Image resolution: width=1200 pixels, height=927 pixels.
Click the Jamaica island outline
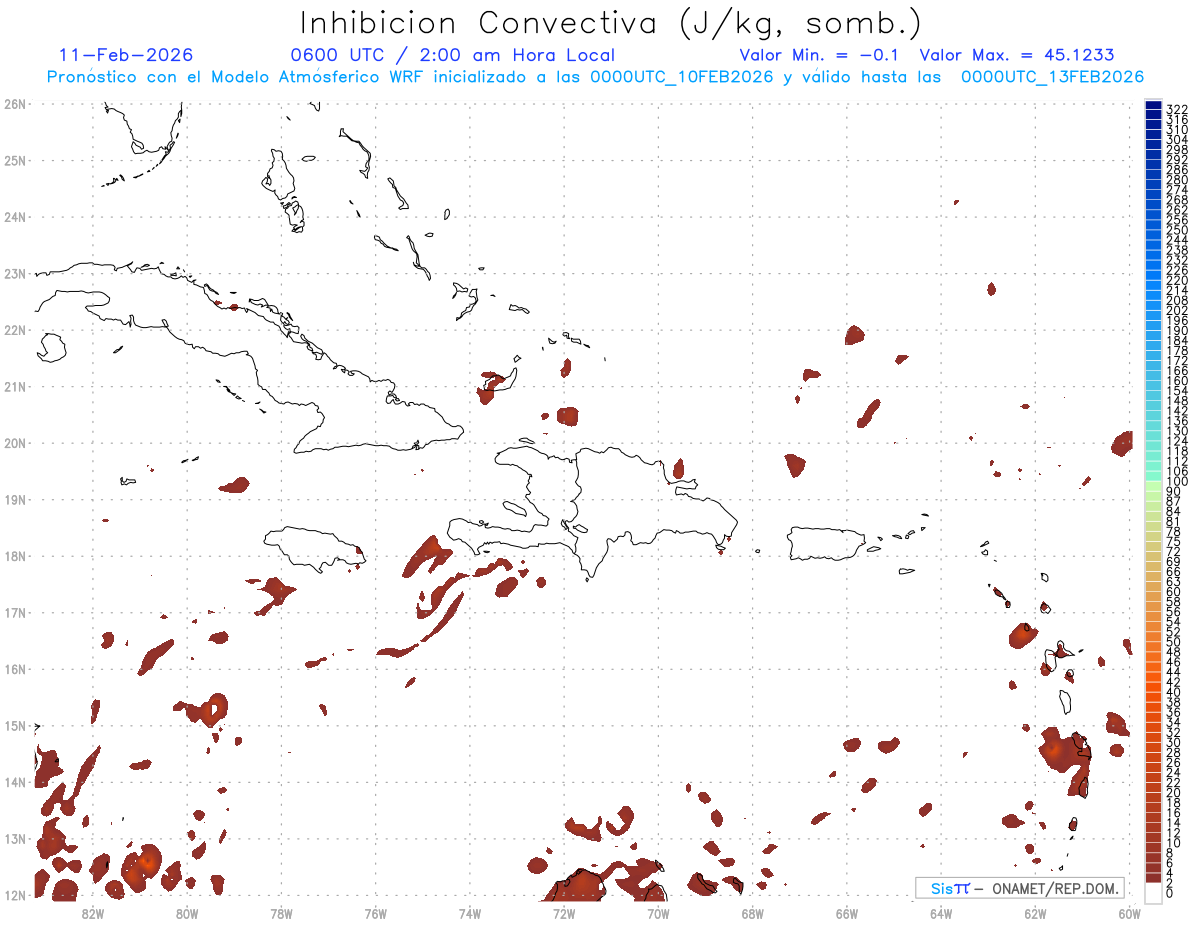pyautogui.click(x=313, y=545)
